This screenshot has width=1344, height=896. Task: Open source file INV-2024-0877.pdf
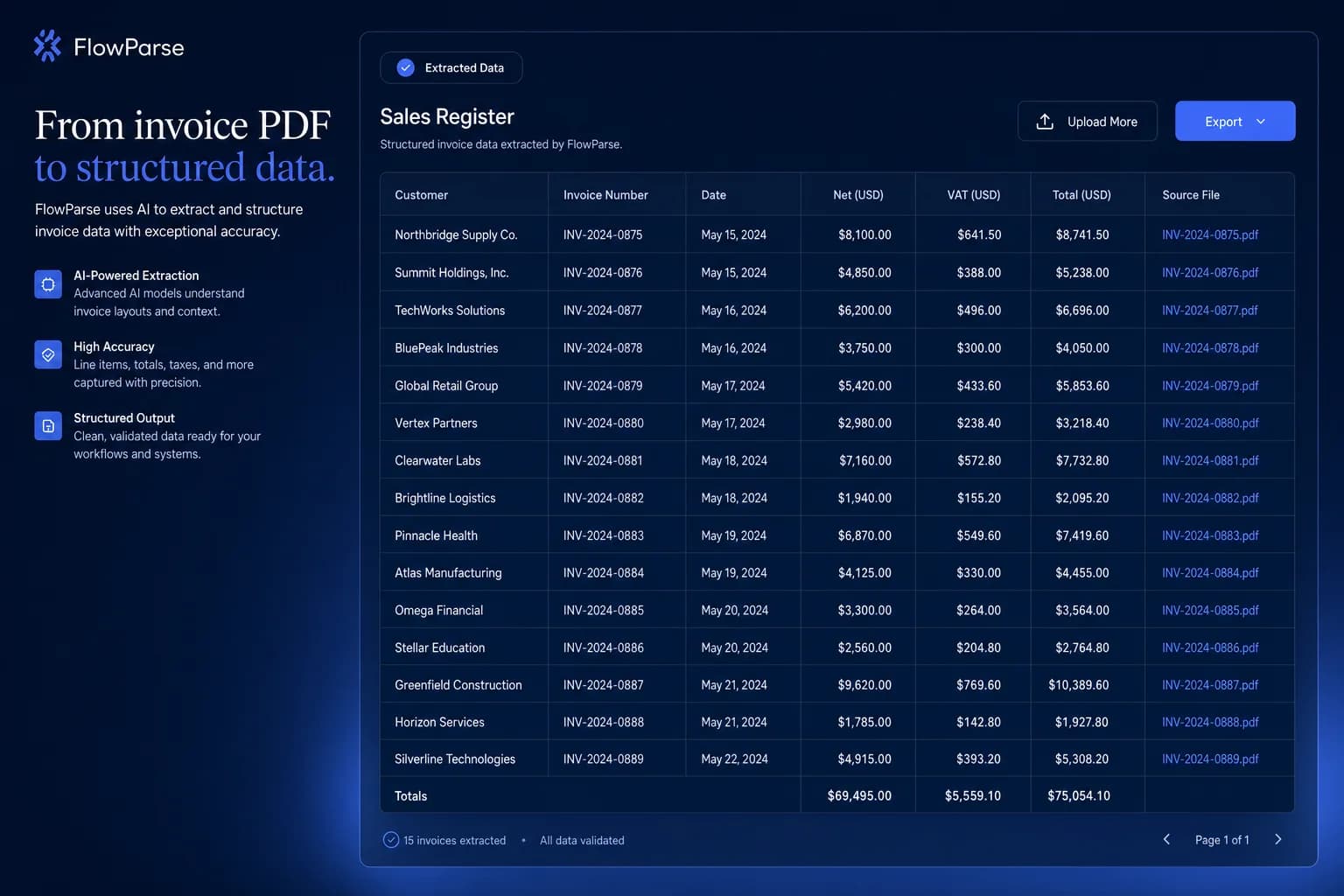click(1210, 310)
